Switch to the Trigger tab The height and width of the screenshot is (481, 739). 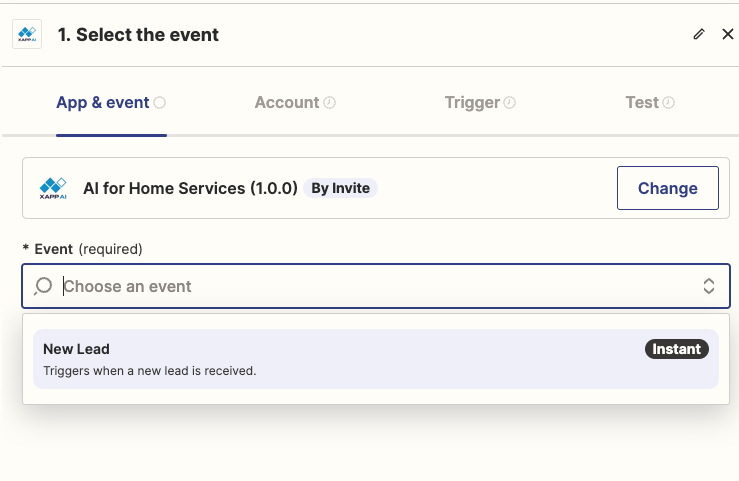tap(480, 103)
